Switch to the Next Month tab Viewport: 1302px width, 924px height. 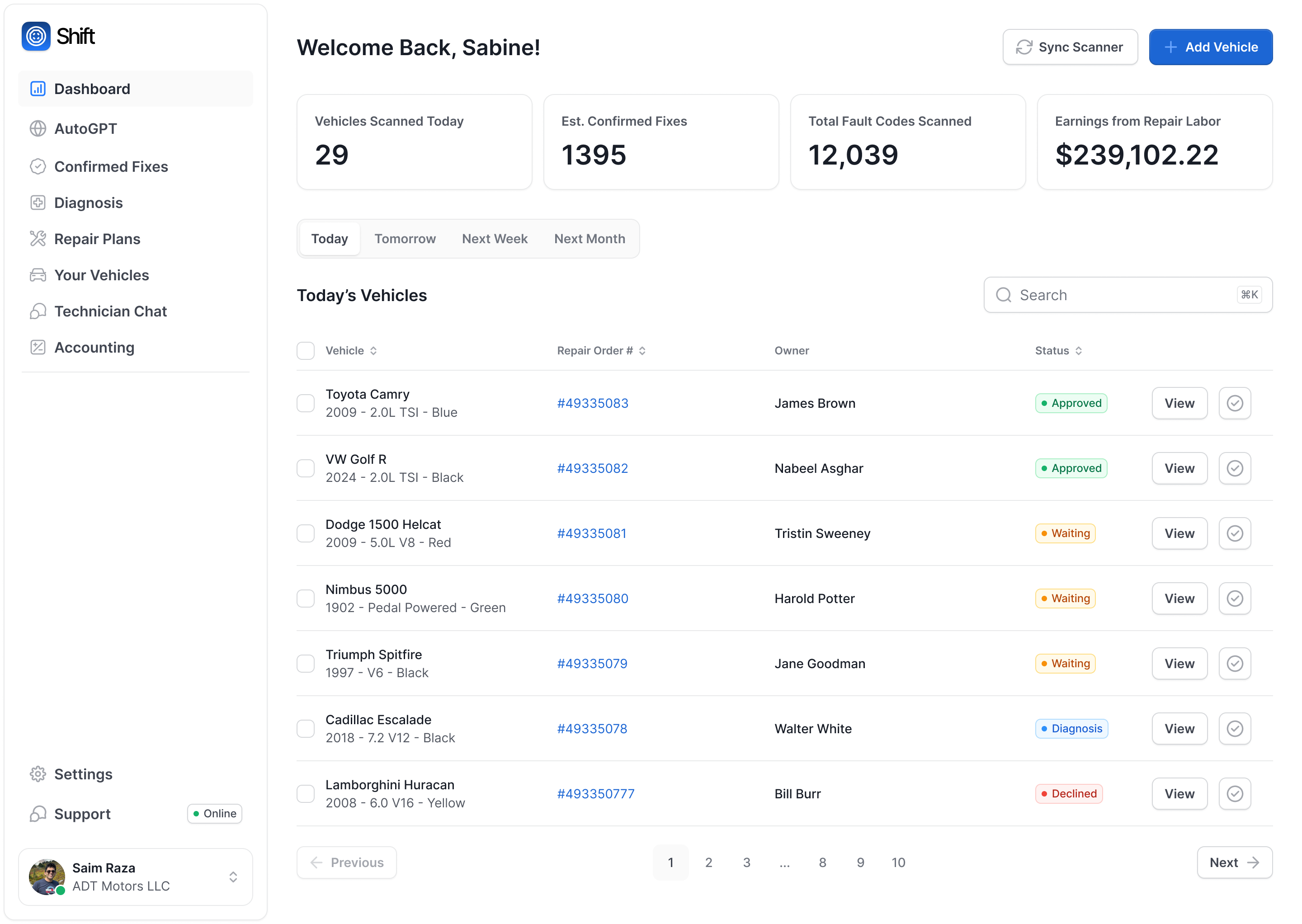[x=590, y=239]
